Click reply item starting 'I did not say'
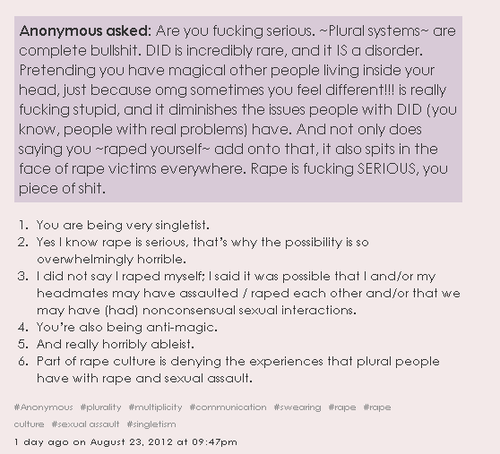Image resolution: width=500 pixels, height=454 pixels. point(248,293)
